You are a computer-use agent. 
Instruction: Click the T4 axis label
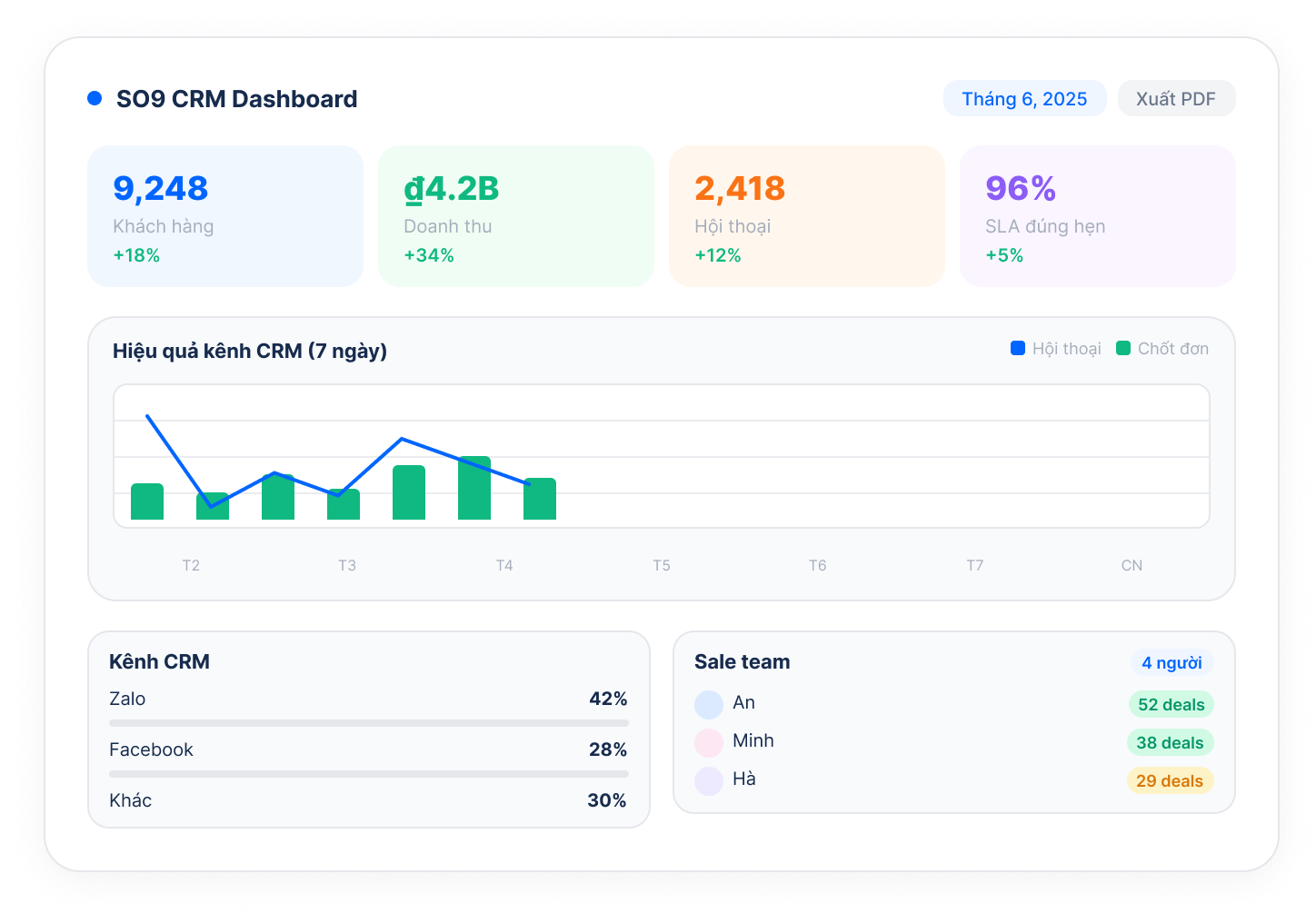click(504, 565)
